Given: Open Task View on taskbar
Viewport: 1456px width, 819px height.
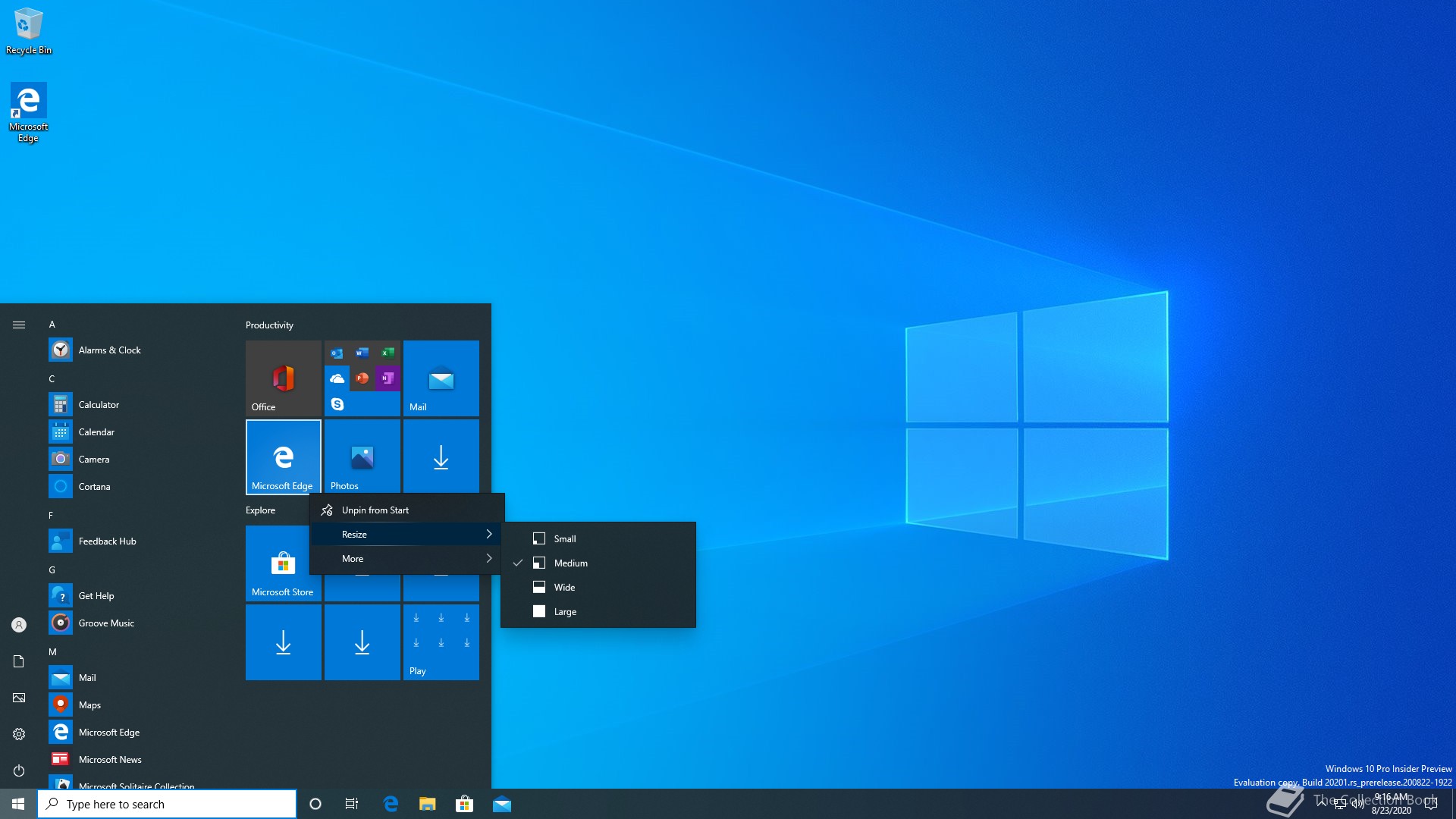Looking at the screenshot, I should [352, 804].
